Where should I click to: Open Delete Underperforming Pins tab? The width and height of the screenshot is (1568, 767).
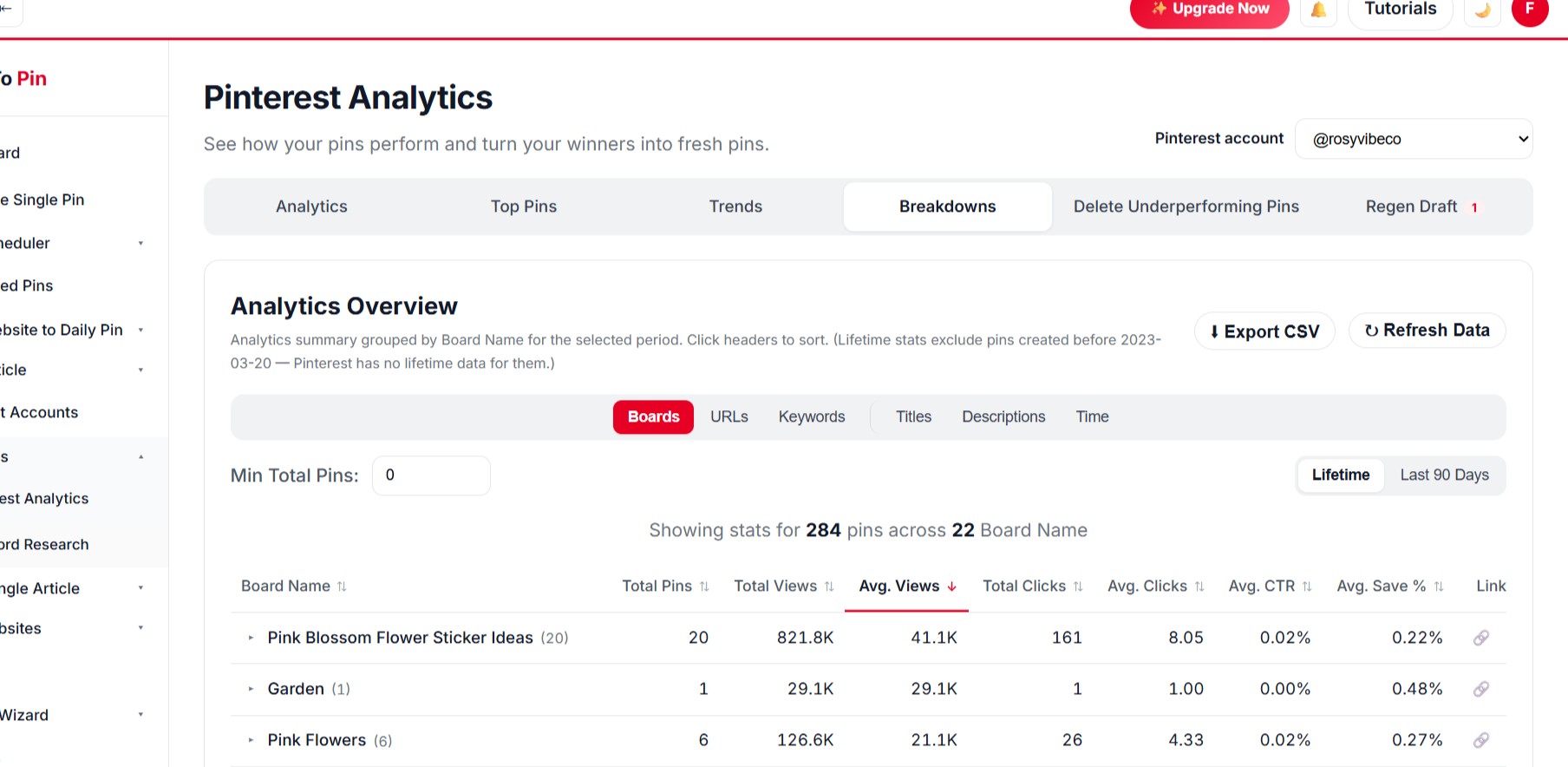1186,206
